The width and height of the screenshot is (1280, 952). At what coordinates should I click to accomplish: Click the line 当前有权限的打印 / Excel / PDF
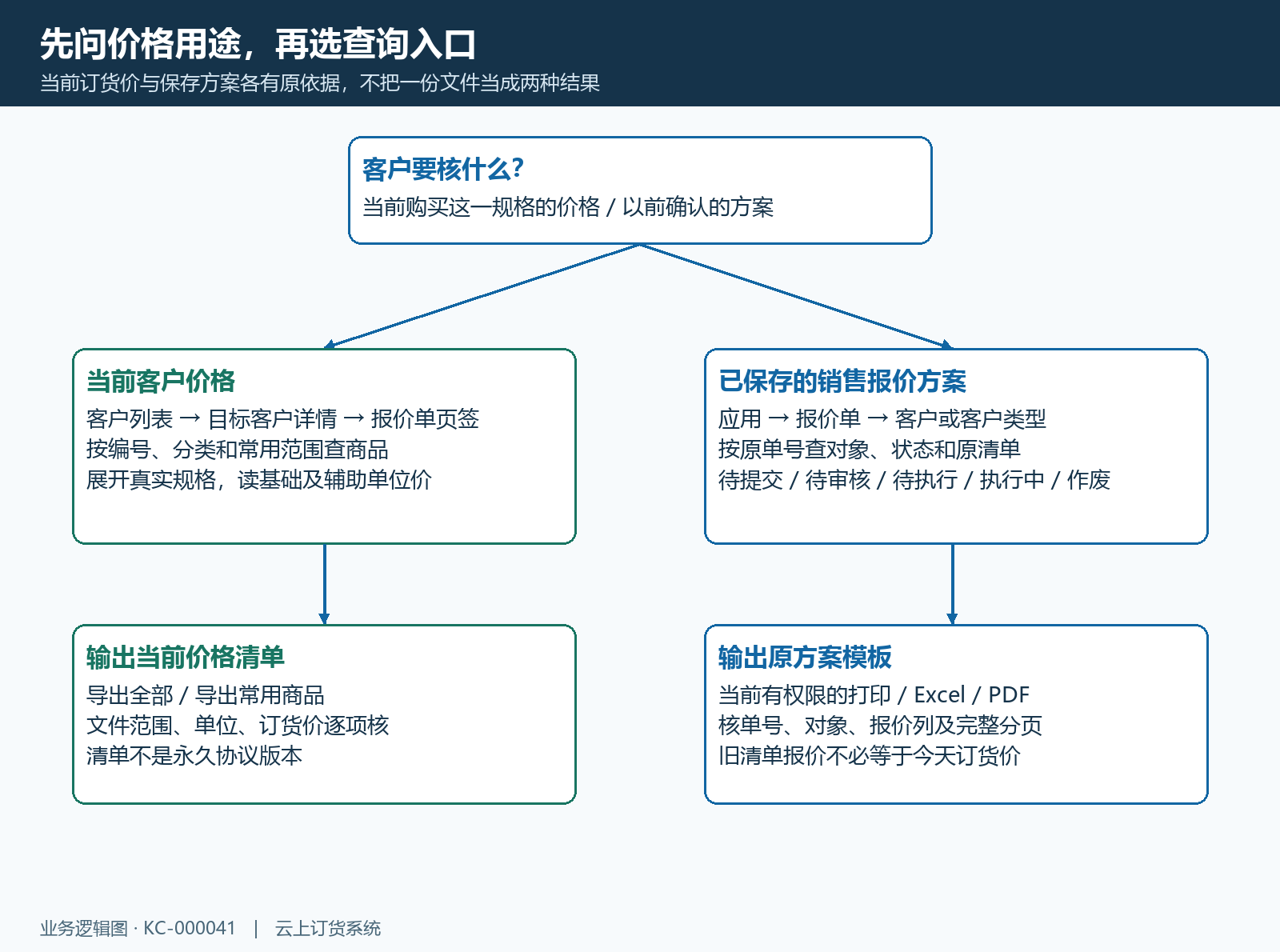874,695
